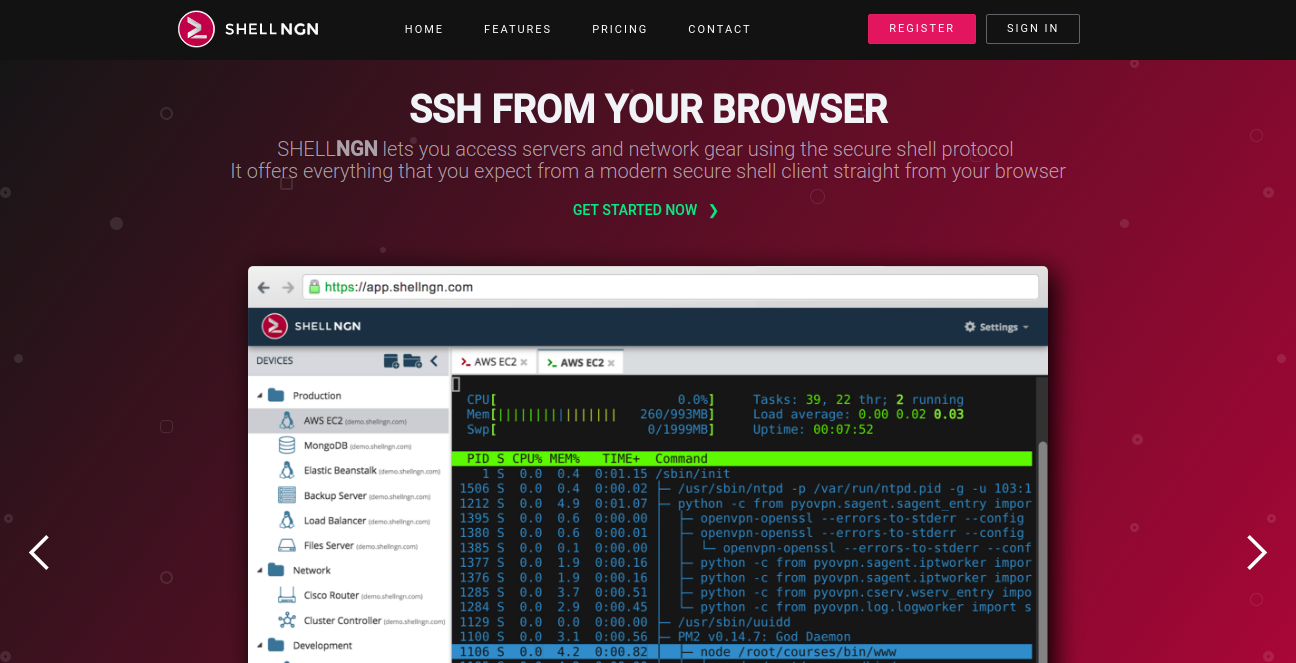1296x663 pixels.
Task: Click the AWS EC2 Linux penguin icon
Action: click(x=287, y=420)
